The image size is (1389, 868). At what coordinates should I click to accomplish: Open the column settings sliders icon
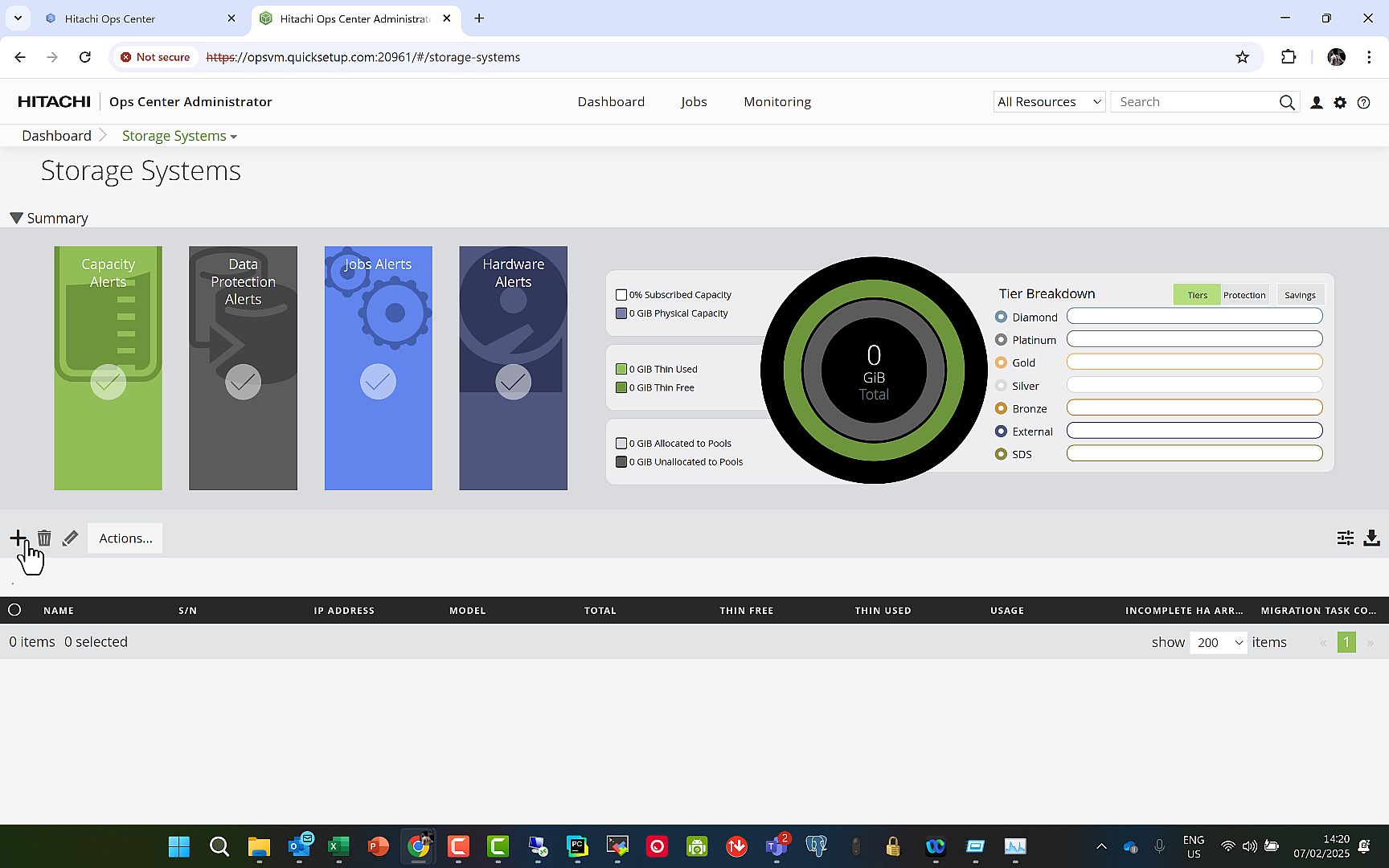1345,538
